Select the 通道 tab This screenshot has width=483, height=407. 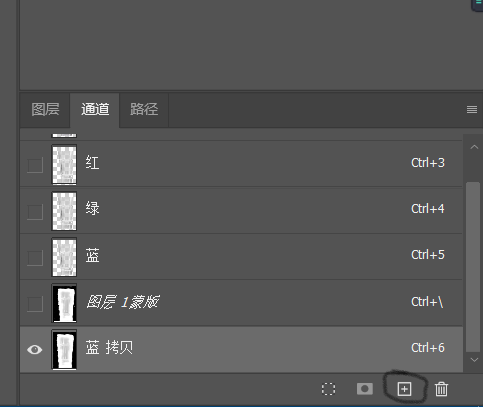(95, 109)
